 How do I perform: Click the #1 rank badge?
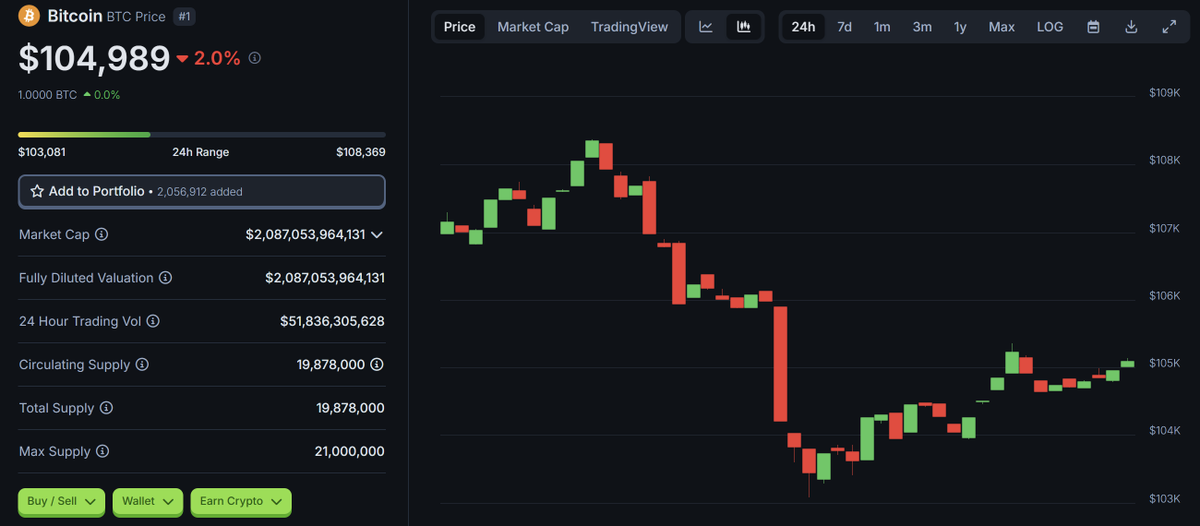(184, 16)
